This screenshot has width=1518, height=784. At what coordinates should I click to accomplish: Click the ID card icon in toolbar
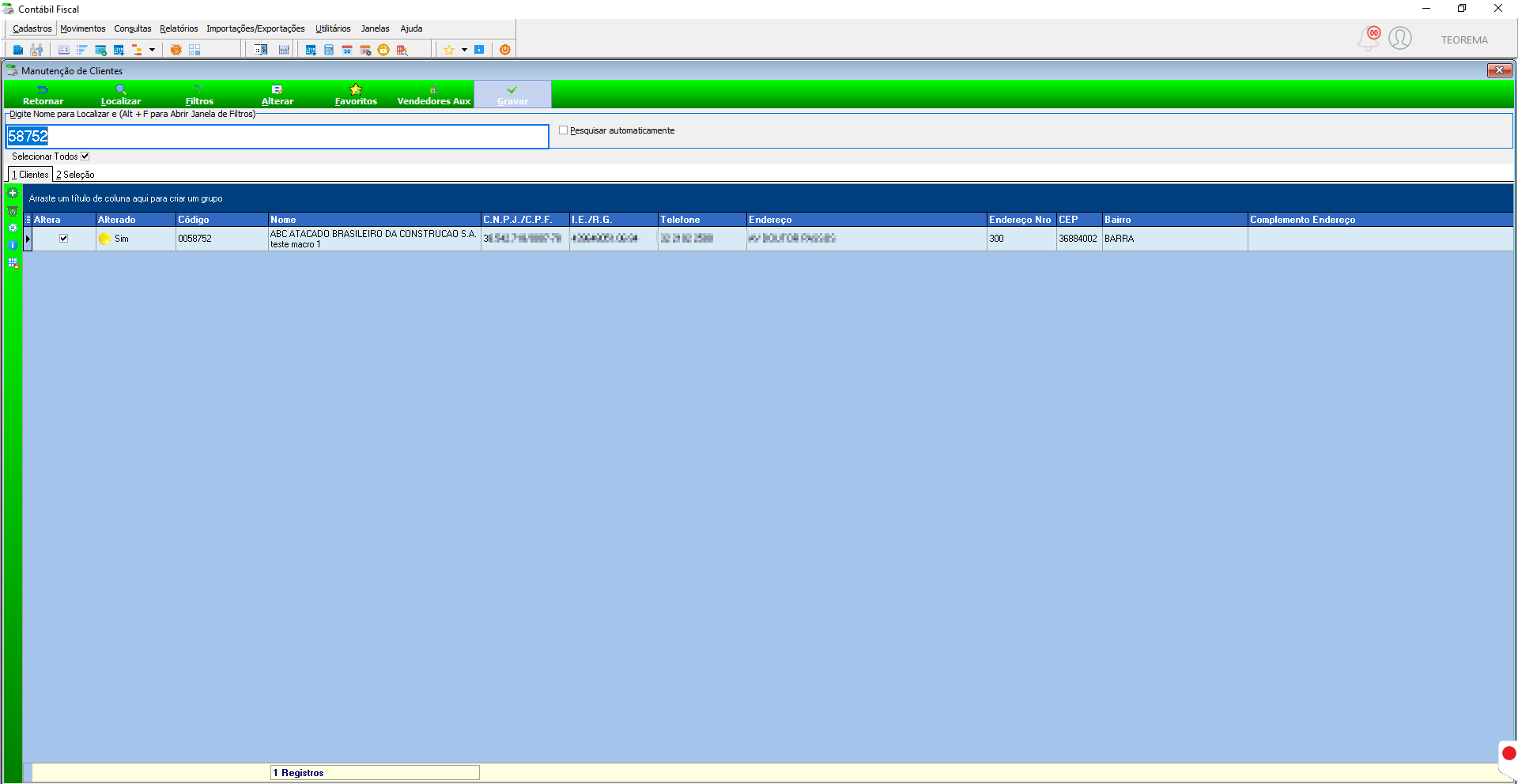(x=64, y=50)
